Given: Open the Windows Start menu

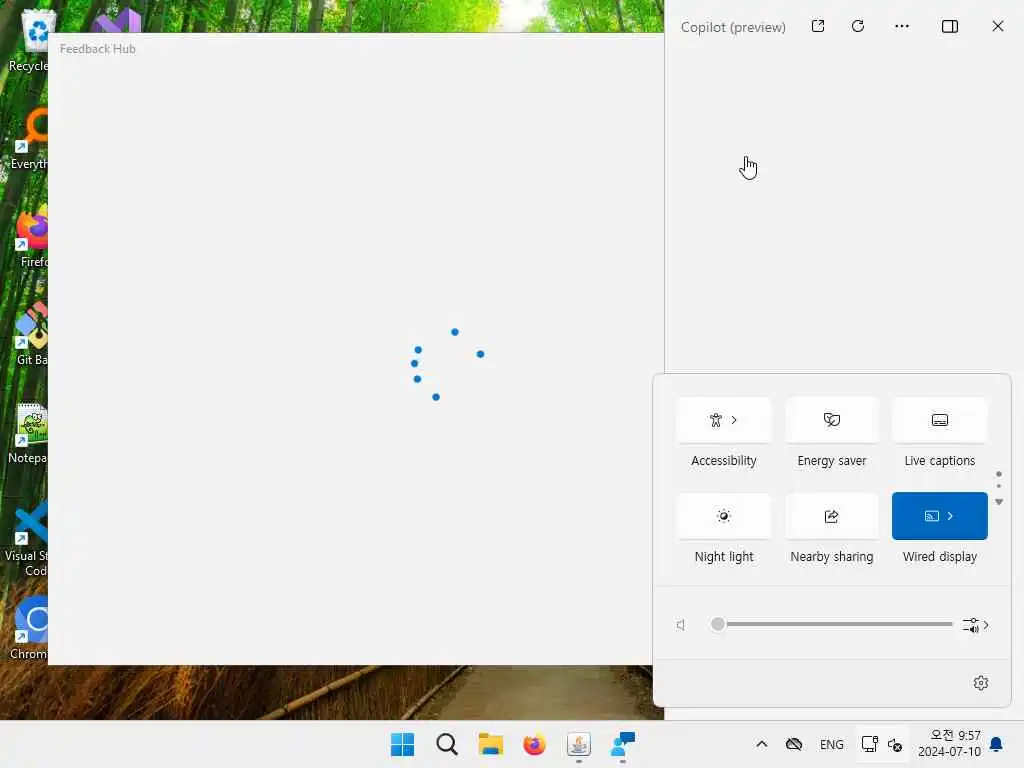Looking at the screenshot, I should (402, 744).
